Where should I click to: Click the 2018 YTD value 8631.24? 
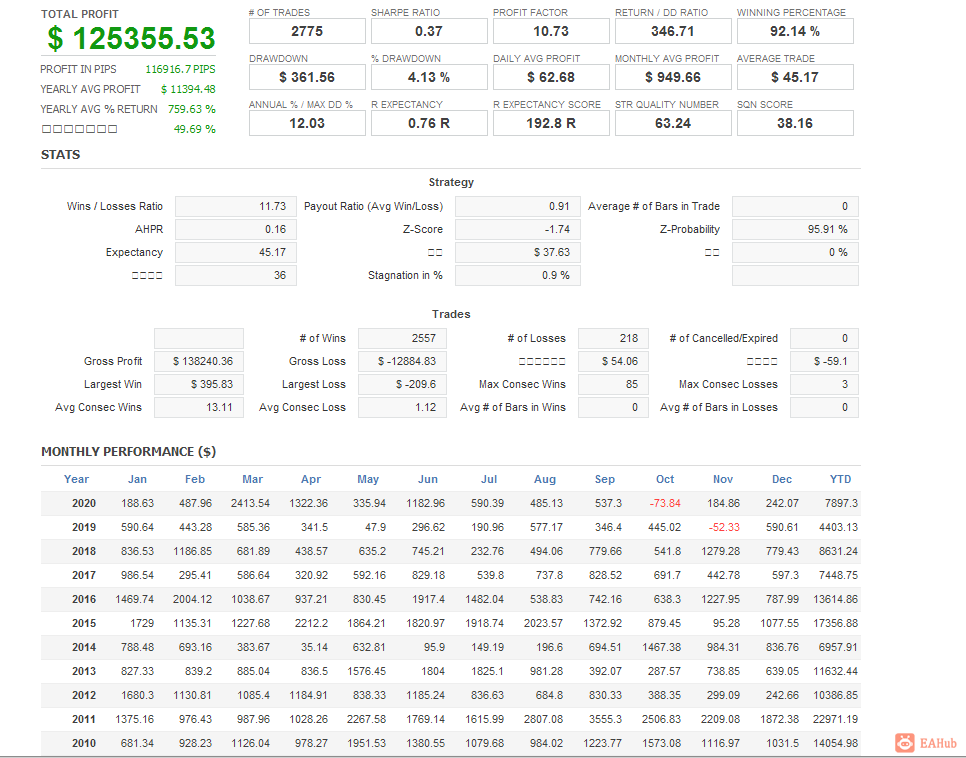tap(838, 552)
